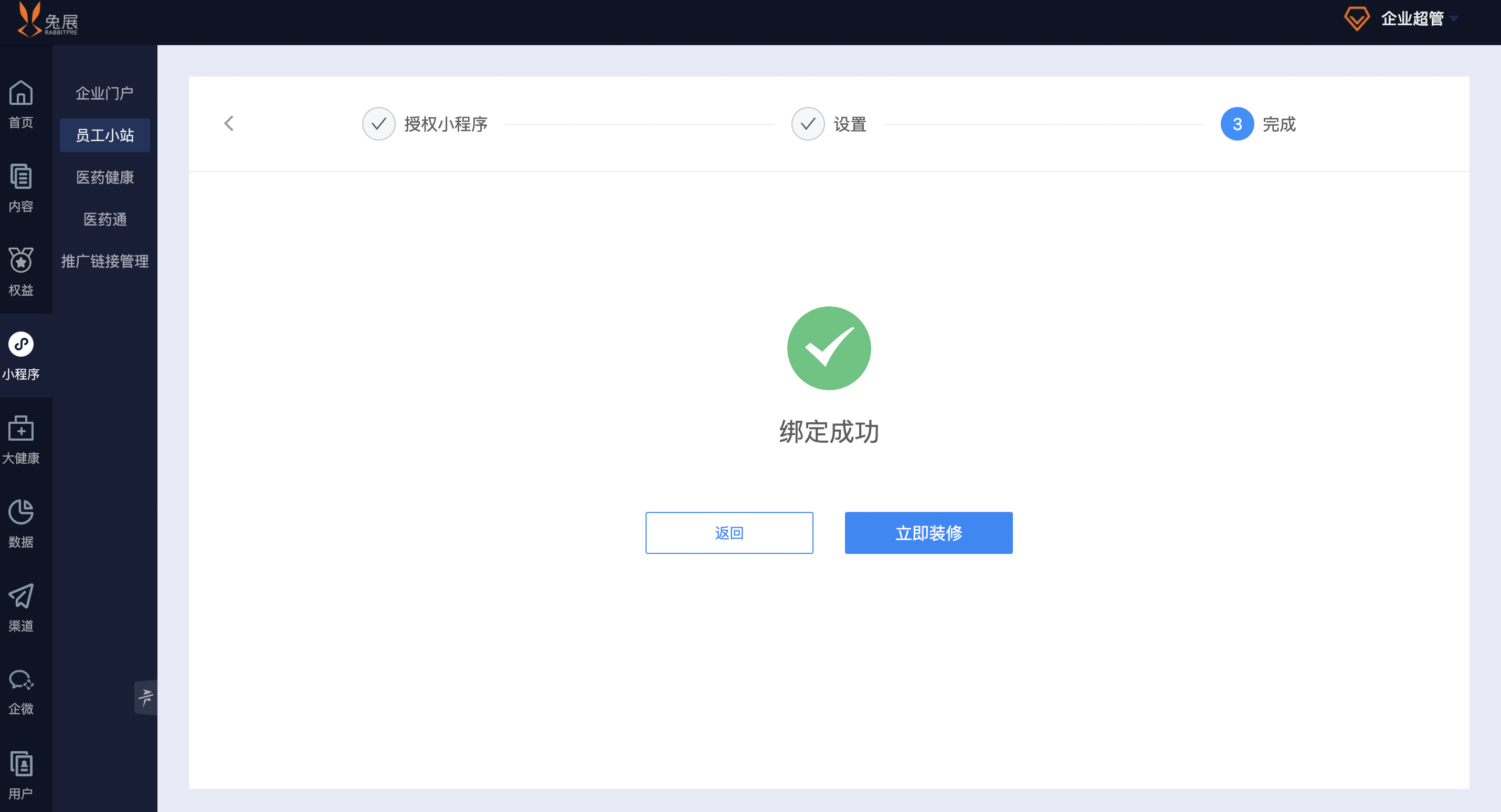The width and height of the screenshot is (1501, 812).
Task: Open the 推广链接管理 submenu item
Action: coord(105,261)
